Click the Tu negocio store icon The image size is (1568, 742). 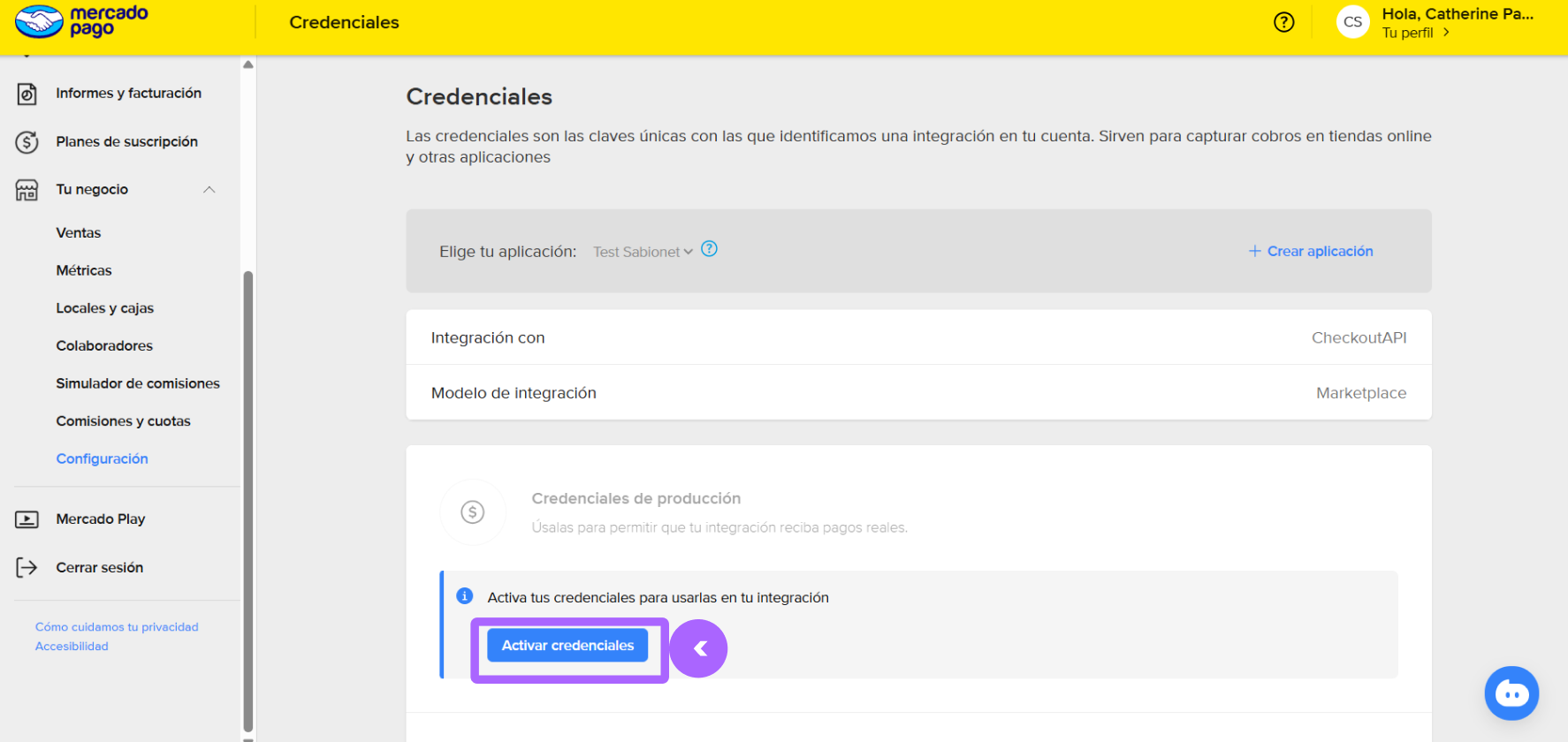pyautogui.click(x=27, y=190)
